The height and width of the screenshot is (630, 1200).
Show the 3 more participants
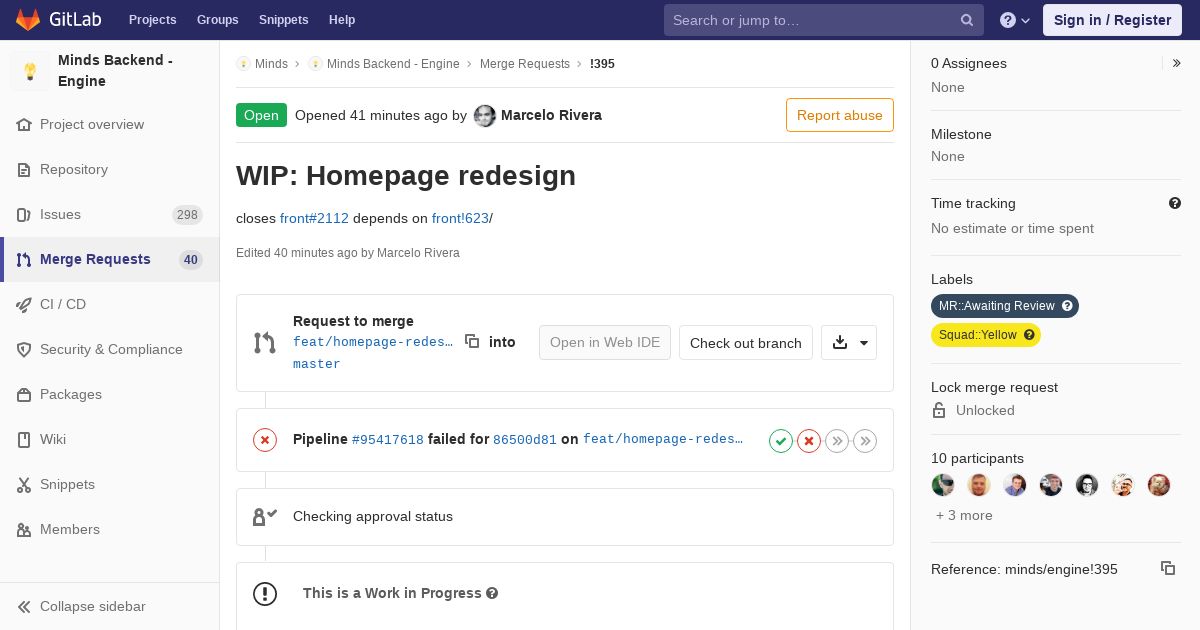point(964,515)
